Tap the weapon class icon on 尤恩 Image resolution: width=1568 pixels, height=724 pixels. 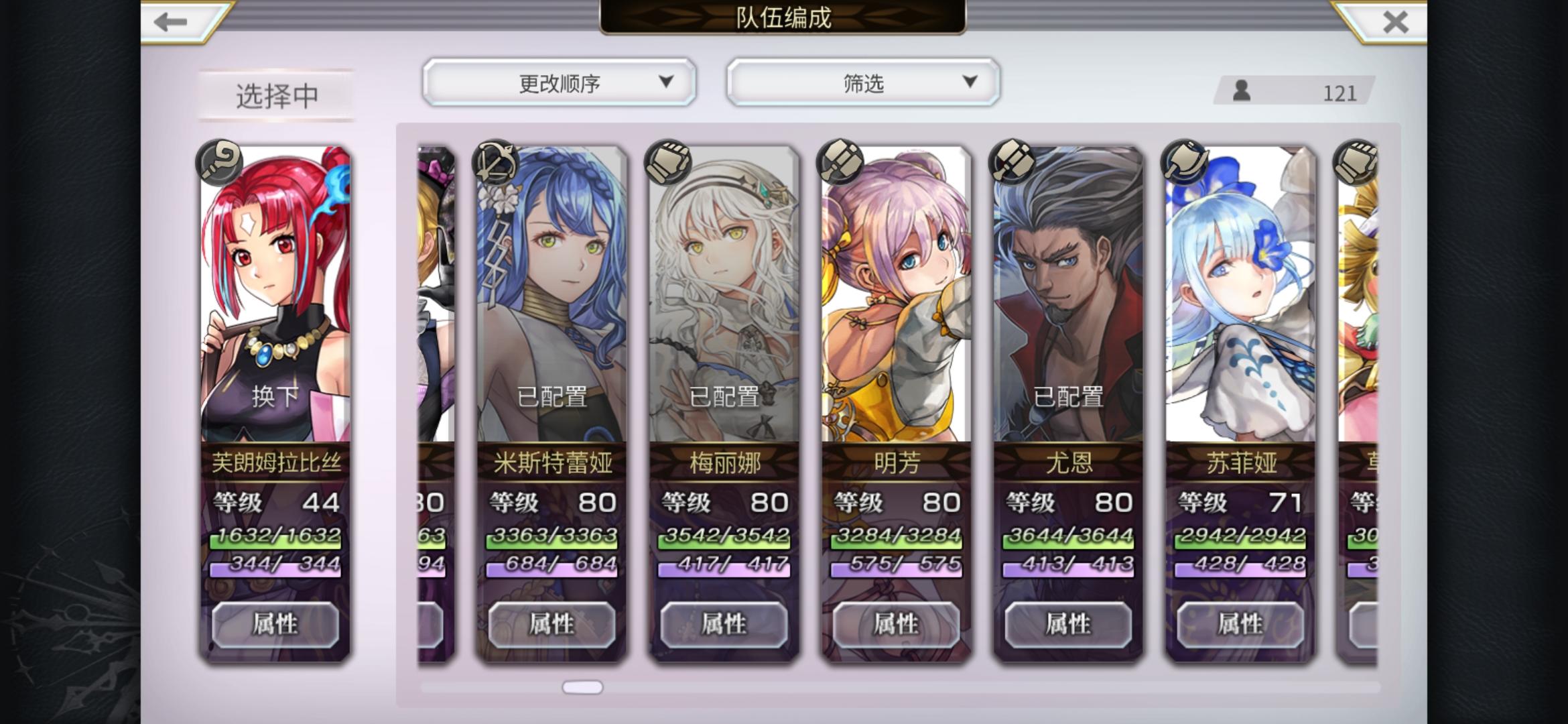click(1012, 162)
